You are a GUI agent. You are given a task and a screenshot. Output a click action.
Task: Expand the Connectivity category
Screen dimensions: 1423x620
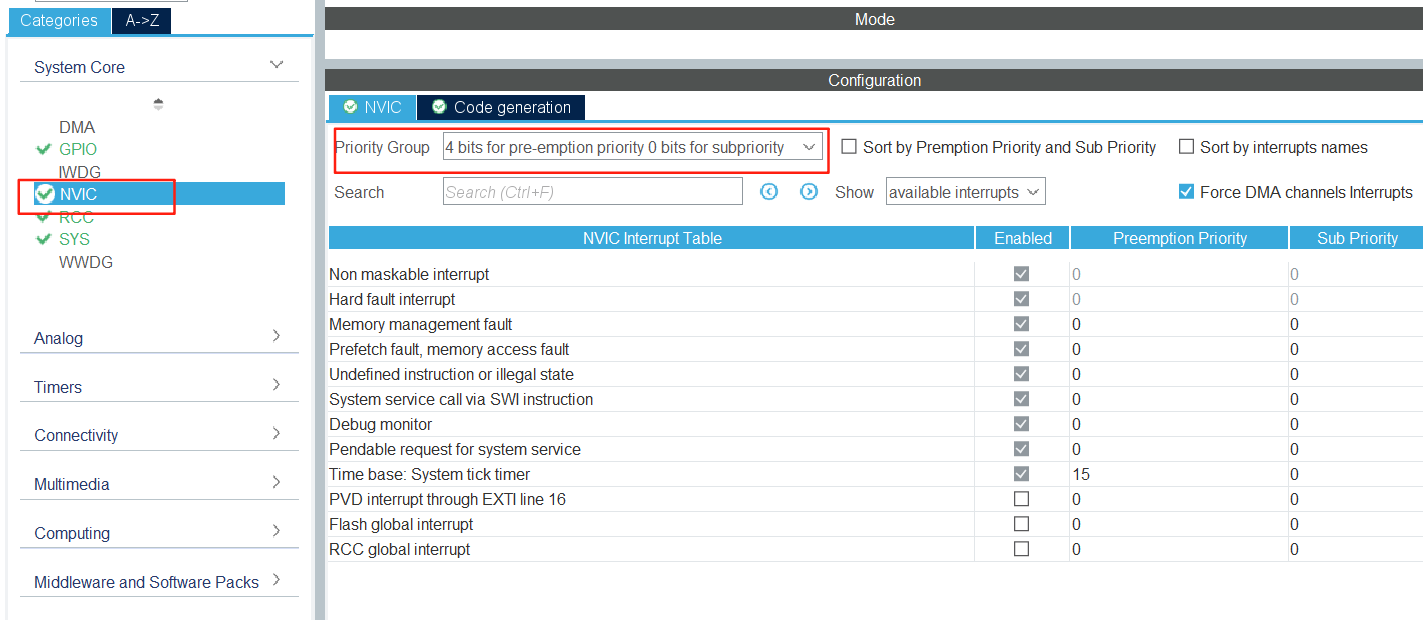[x=277, y=433]
